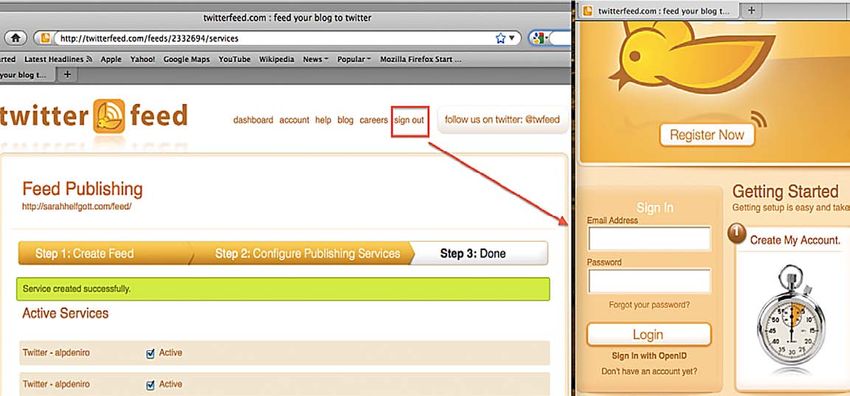The width and height of the screenshot is (850, 396).
Task: Click the sign out menu item
Action: click(x=409, y=120)
